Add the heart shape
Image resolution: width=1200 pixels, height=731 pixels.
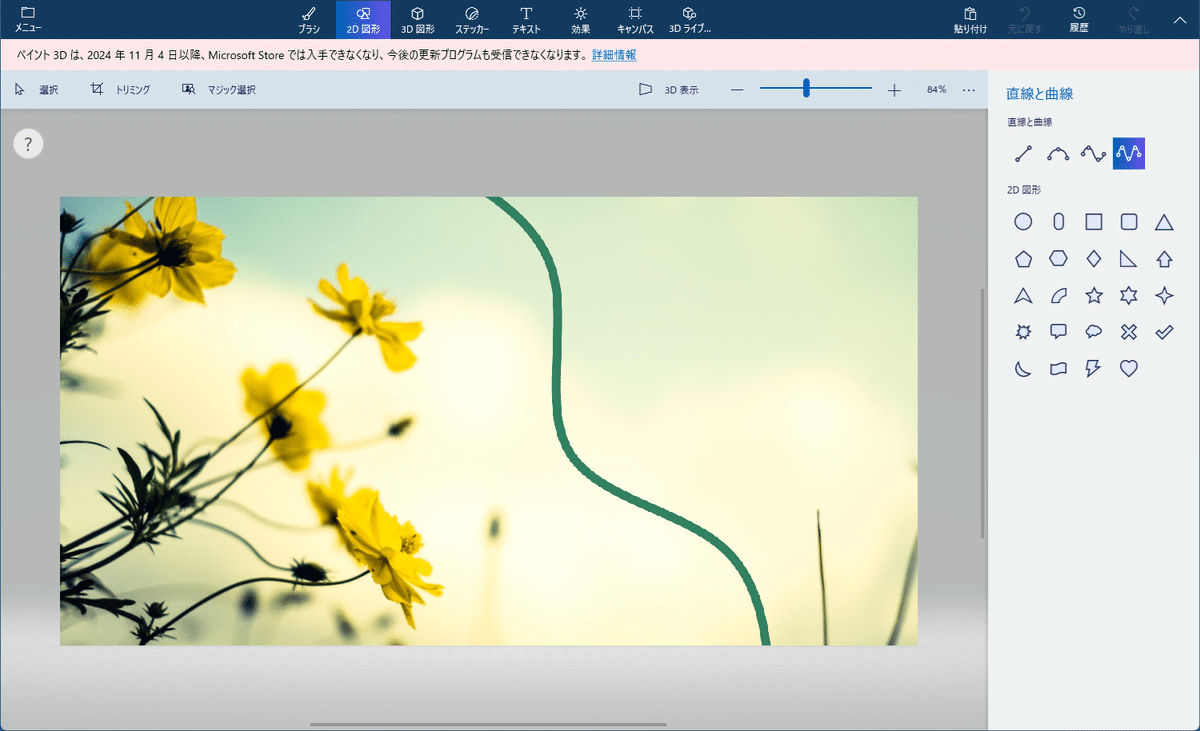tap(1129, 368)
